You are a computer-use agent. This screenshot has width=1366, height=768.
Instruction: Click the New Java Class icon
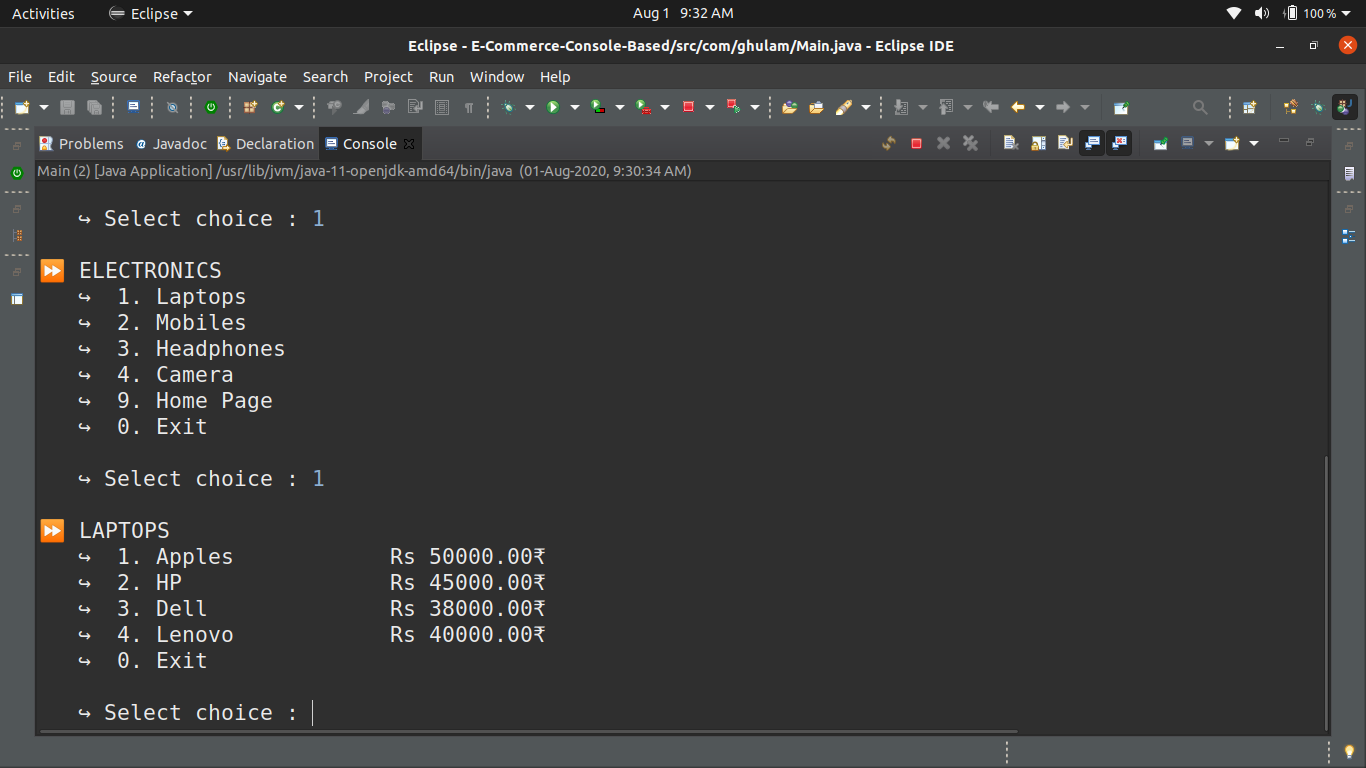tap(278, 107)
